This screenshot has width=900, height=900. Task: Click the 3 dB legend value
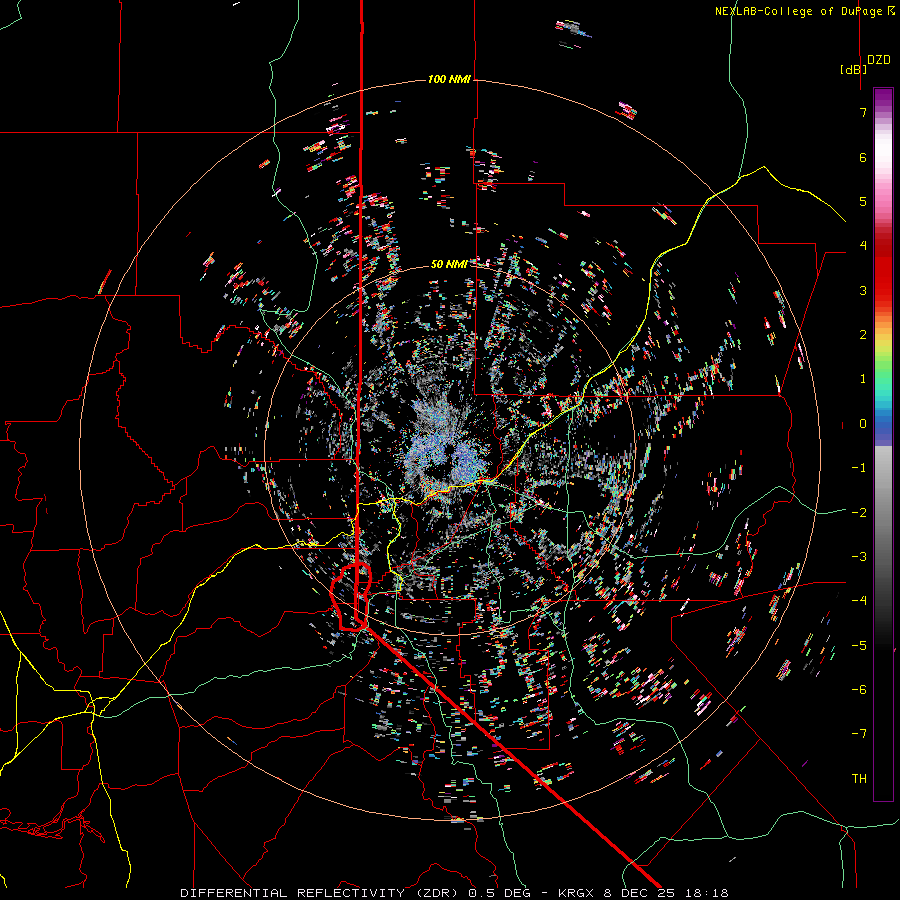tap(863, 290)
